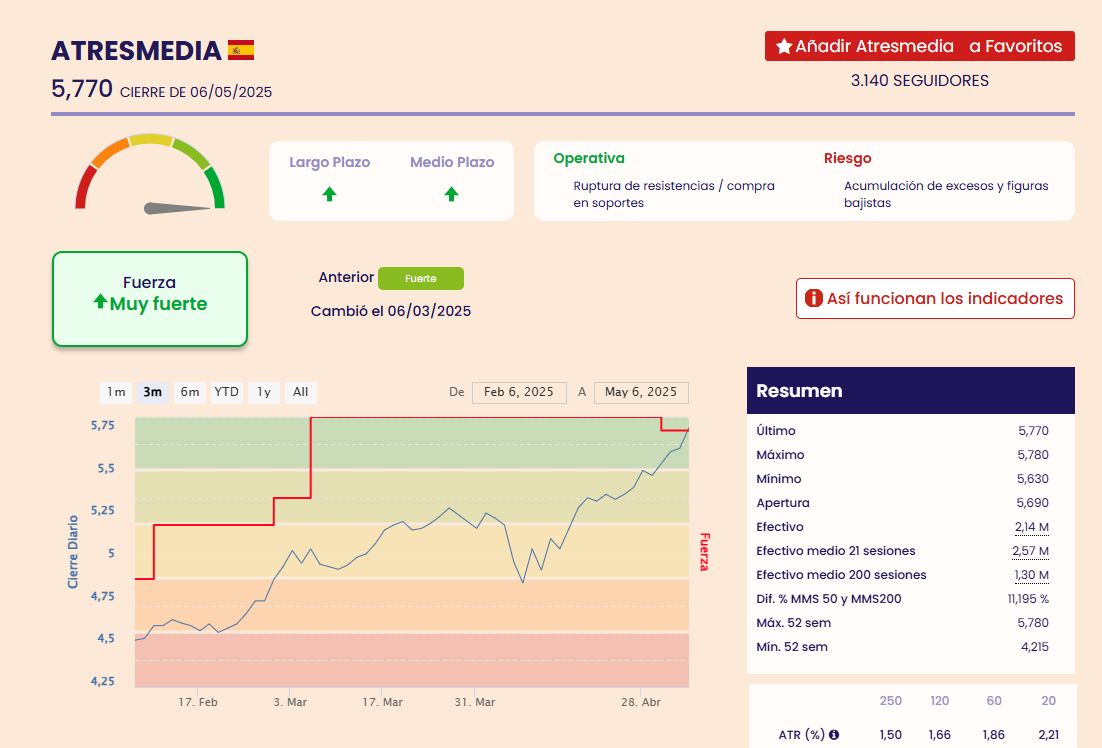Click the 250 column header in ATR table
The width and height of the screenshot is (1102, 748).
tap(890, 701)
